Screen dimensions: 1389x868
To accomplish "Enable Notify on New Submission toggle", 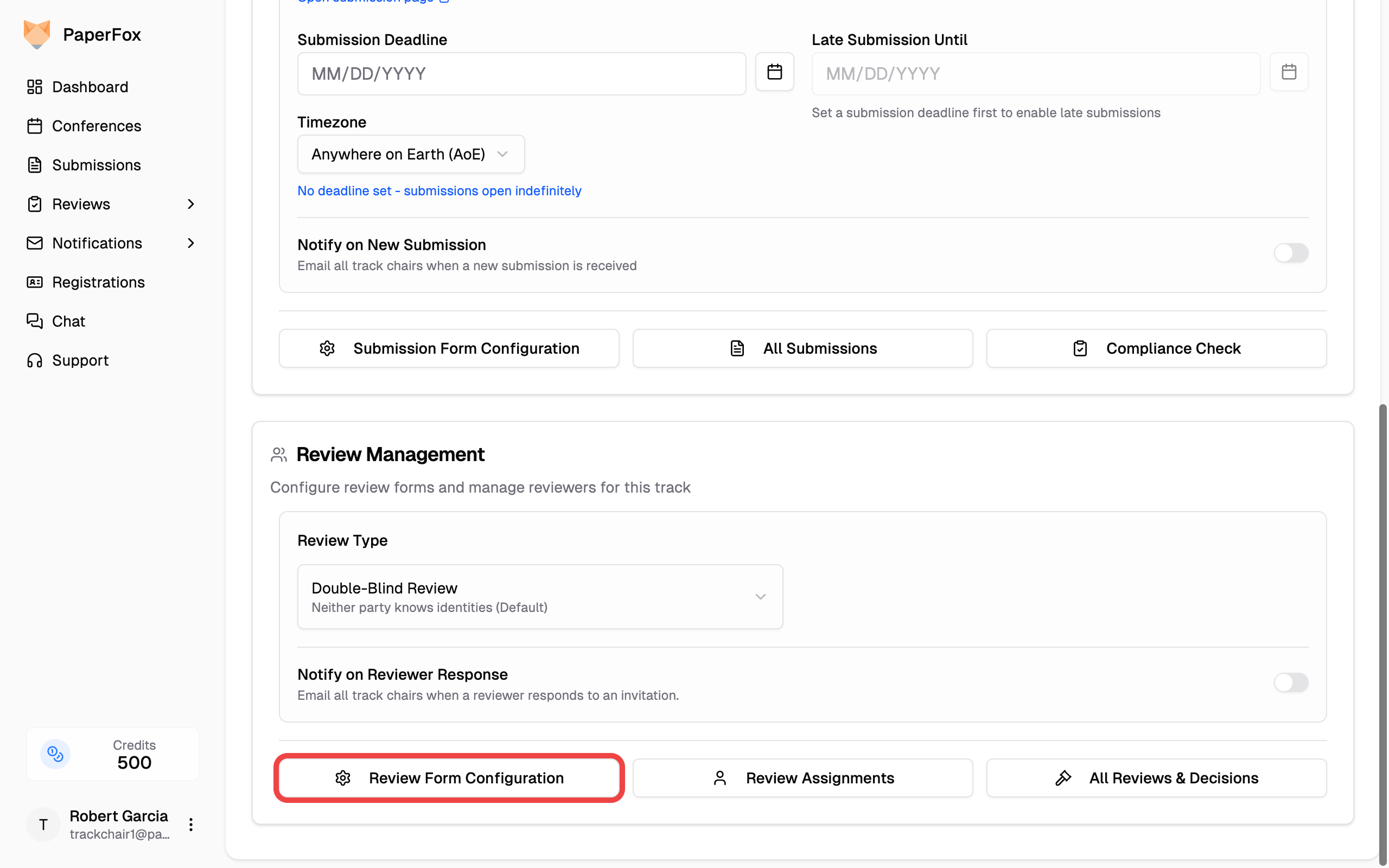I will coord(1290,253).
